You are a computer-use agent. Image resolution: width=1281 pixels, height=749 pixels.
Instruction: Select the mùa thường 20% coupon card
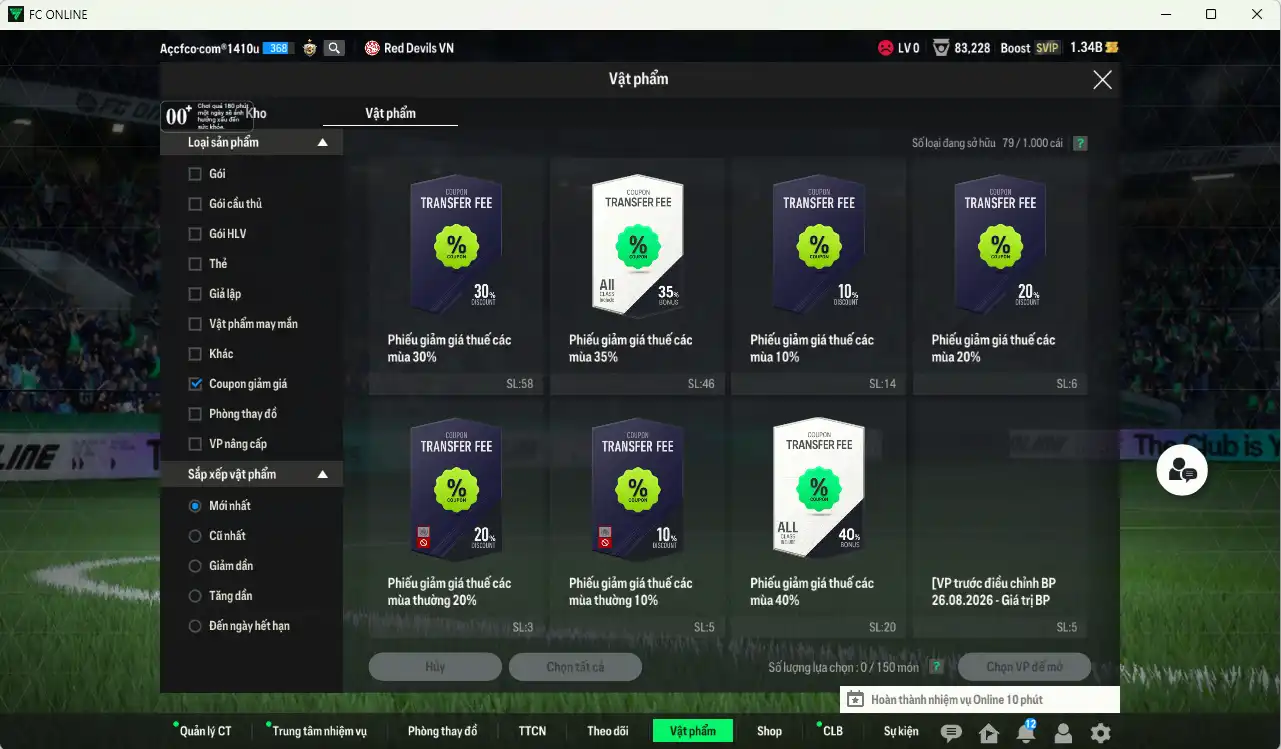(456, 518)
